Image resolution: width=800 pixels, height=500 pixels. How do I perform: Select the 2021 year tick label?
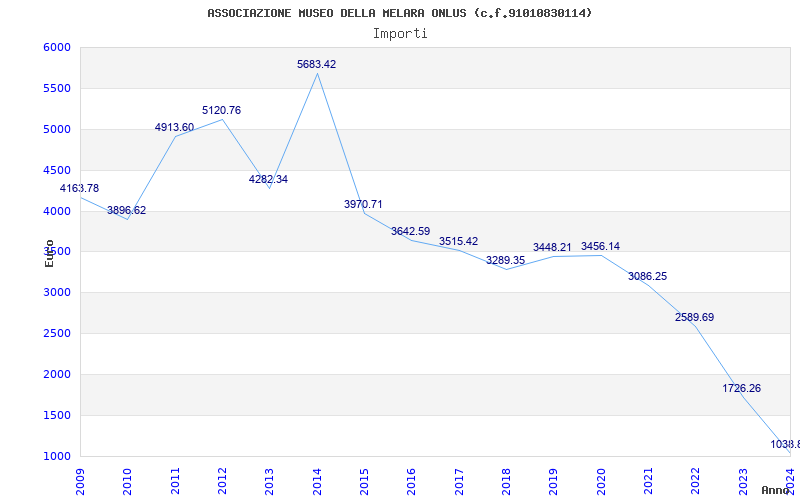(648, 482)
